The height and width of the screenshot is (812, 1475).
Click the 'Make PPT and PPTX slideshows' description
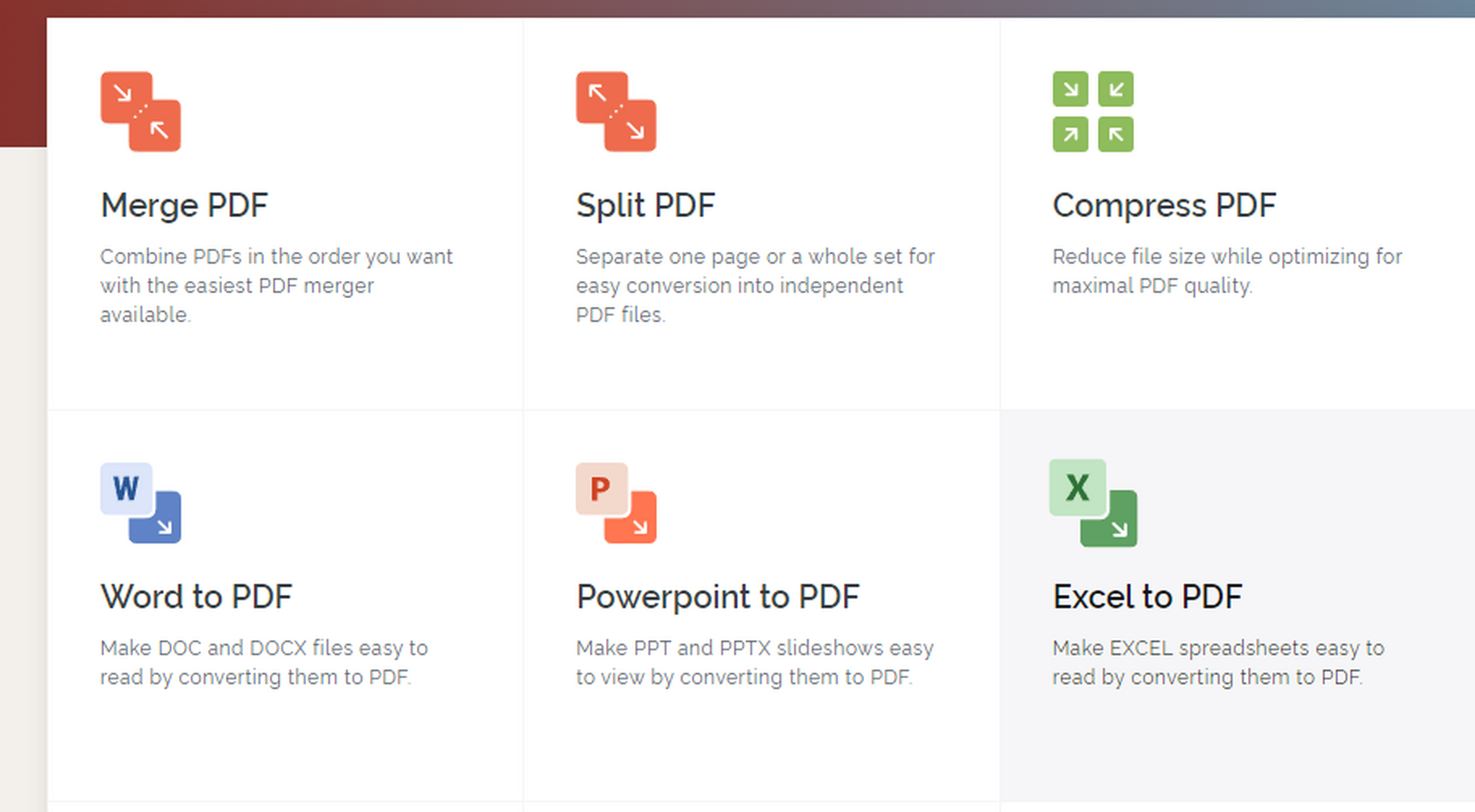click(x=754, y=662)
